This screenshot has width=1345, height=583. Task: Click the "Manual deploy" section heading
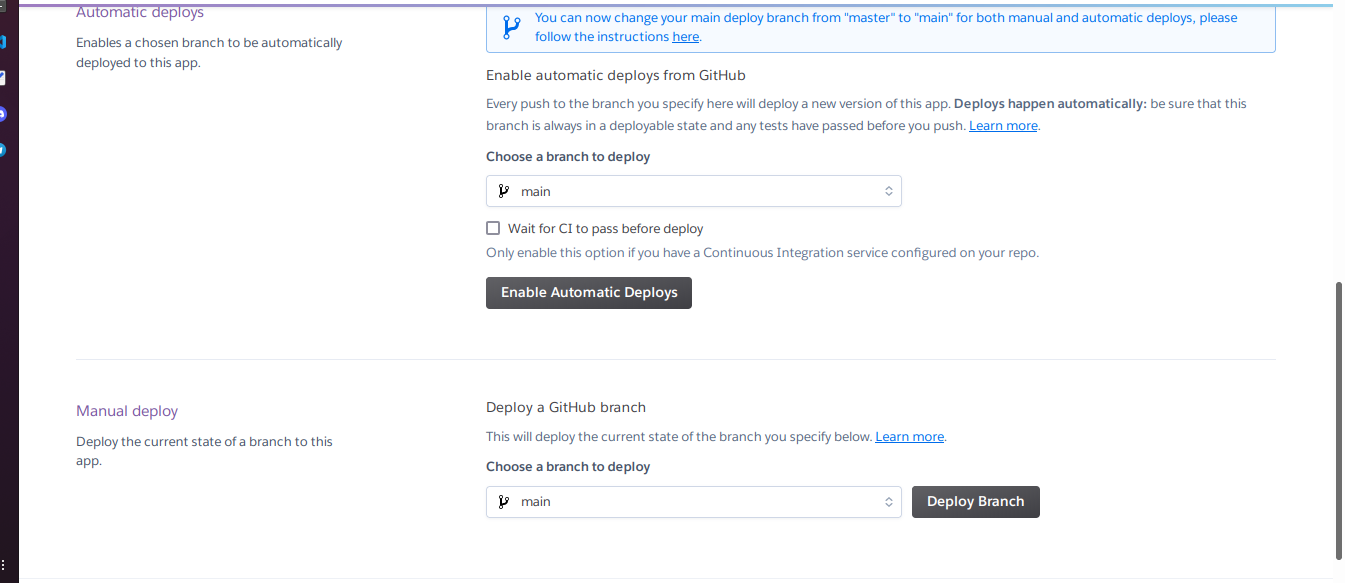coord(127,411)
